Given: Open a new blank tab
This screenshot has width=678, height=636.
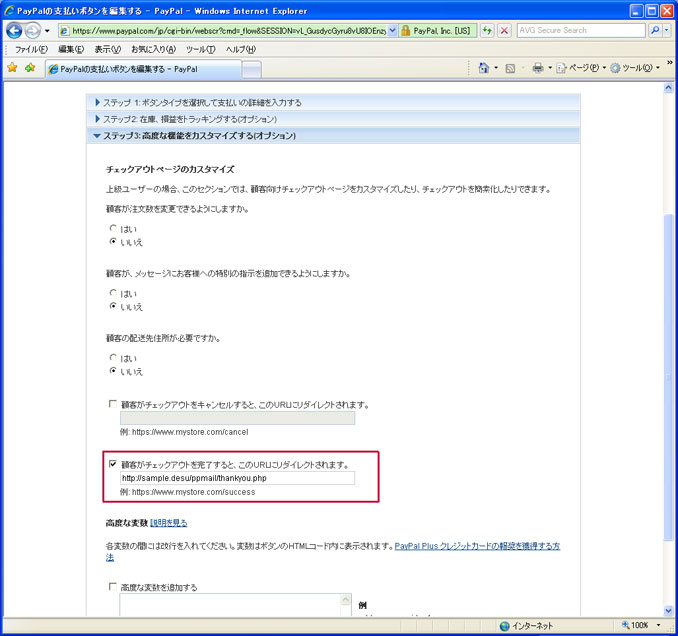Looking at the screenshot, I should (251, 69).
